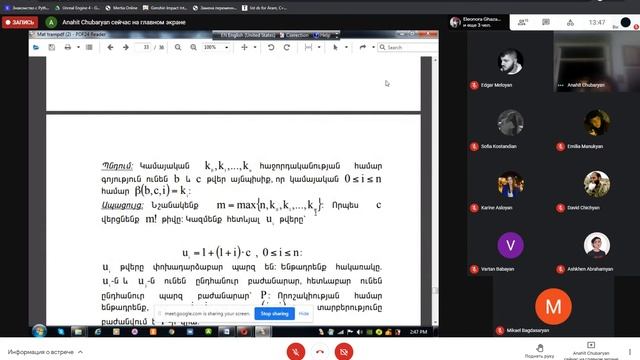Click the Save icon in PDF24 toolbar
The image size is (640, 360).
point(52,47)
